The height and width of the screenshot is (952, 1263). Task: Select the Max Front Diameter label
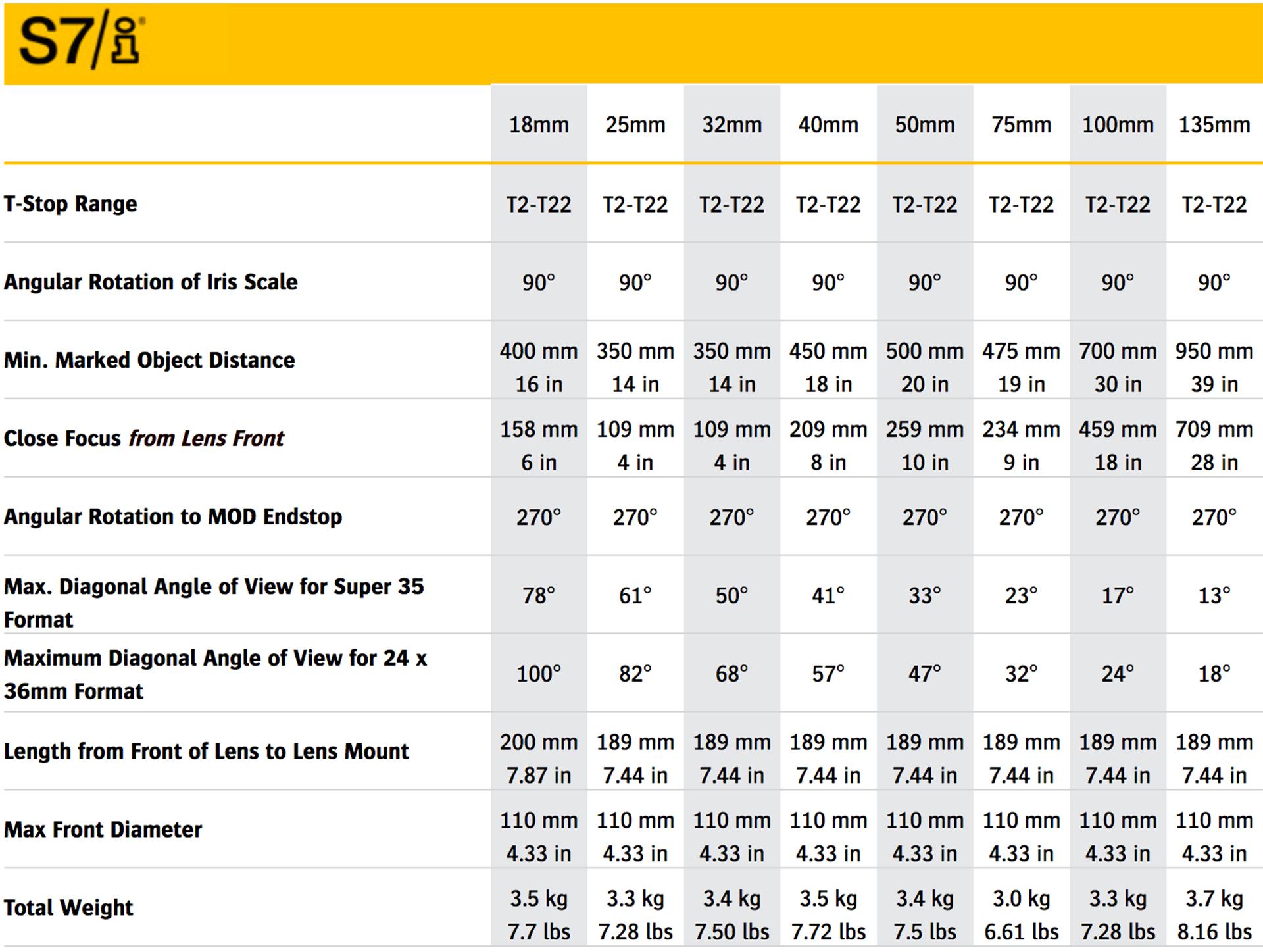(103, 830)
